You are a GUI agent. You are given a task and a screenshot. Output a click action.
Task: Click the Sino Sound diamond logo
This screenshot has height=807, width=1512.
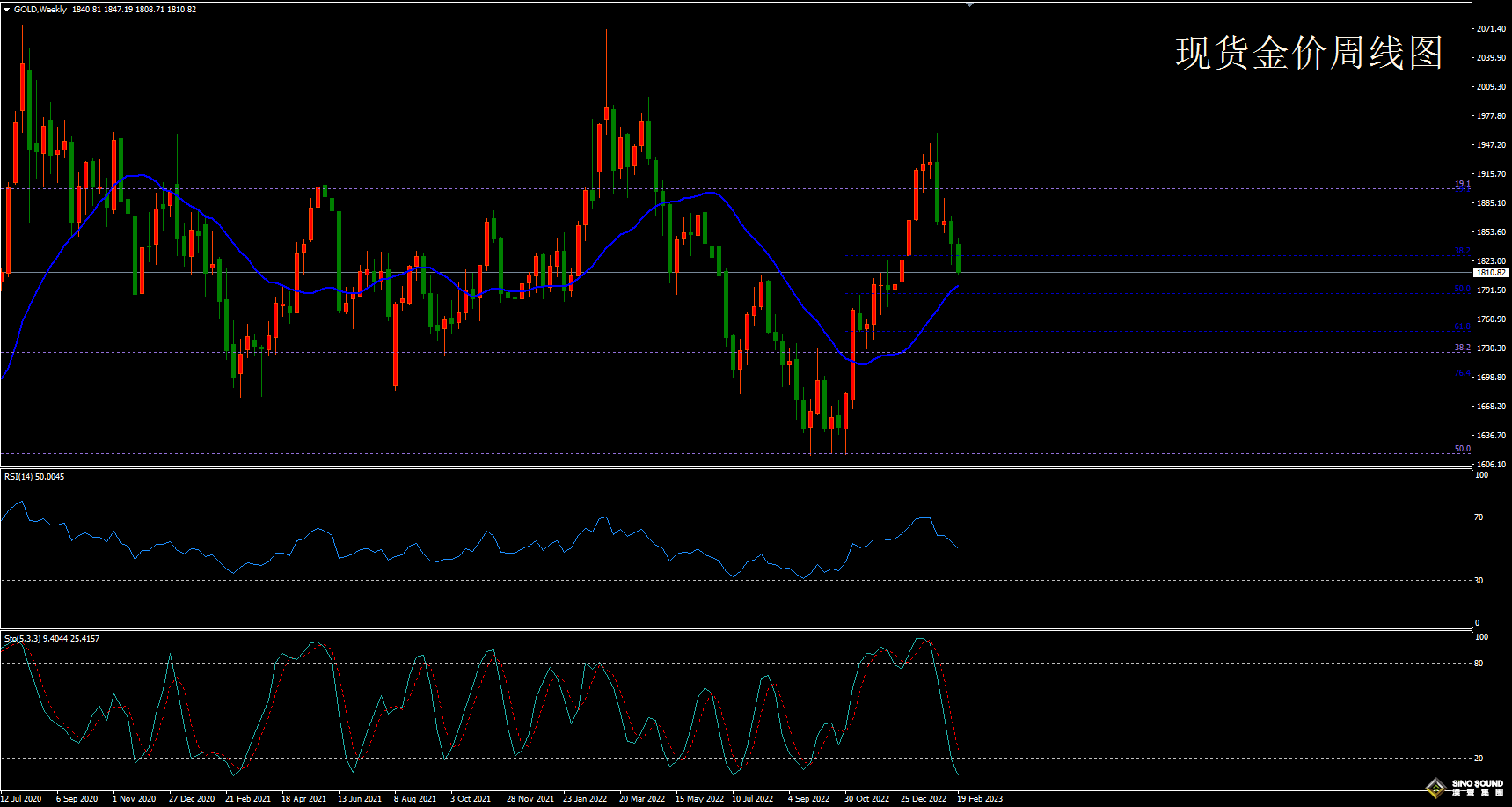[1435, 787]
